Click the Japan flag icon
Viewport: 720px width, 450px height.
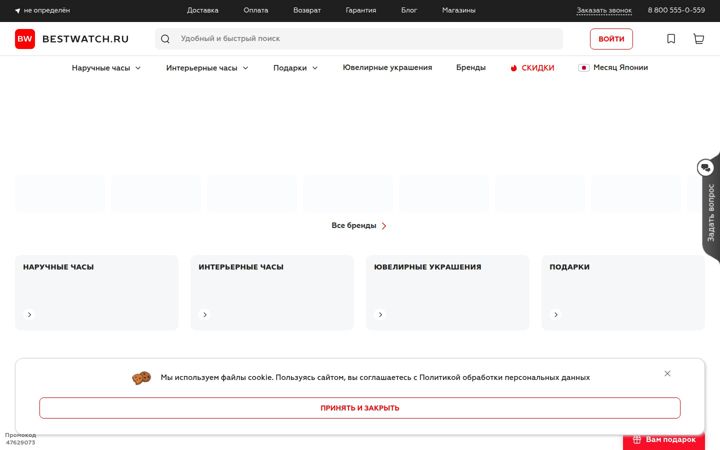pos(584,68)
